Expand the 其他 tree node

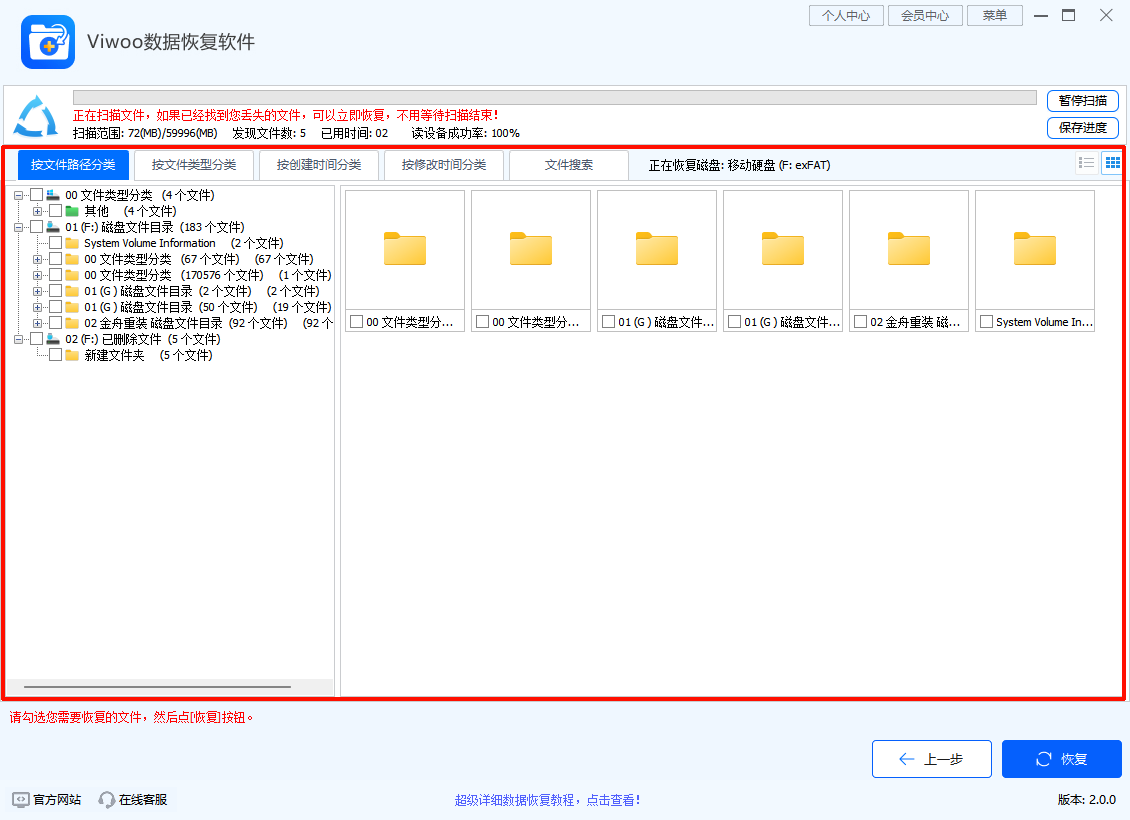(x=37, y=211)
